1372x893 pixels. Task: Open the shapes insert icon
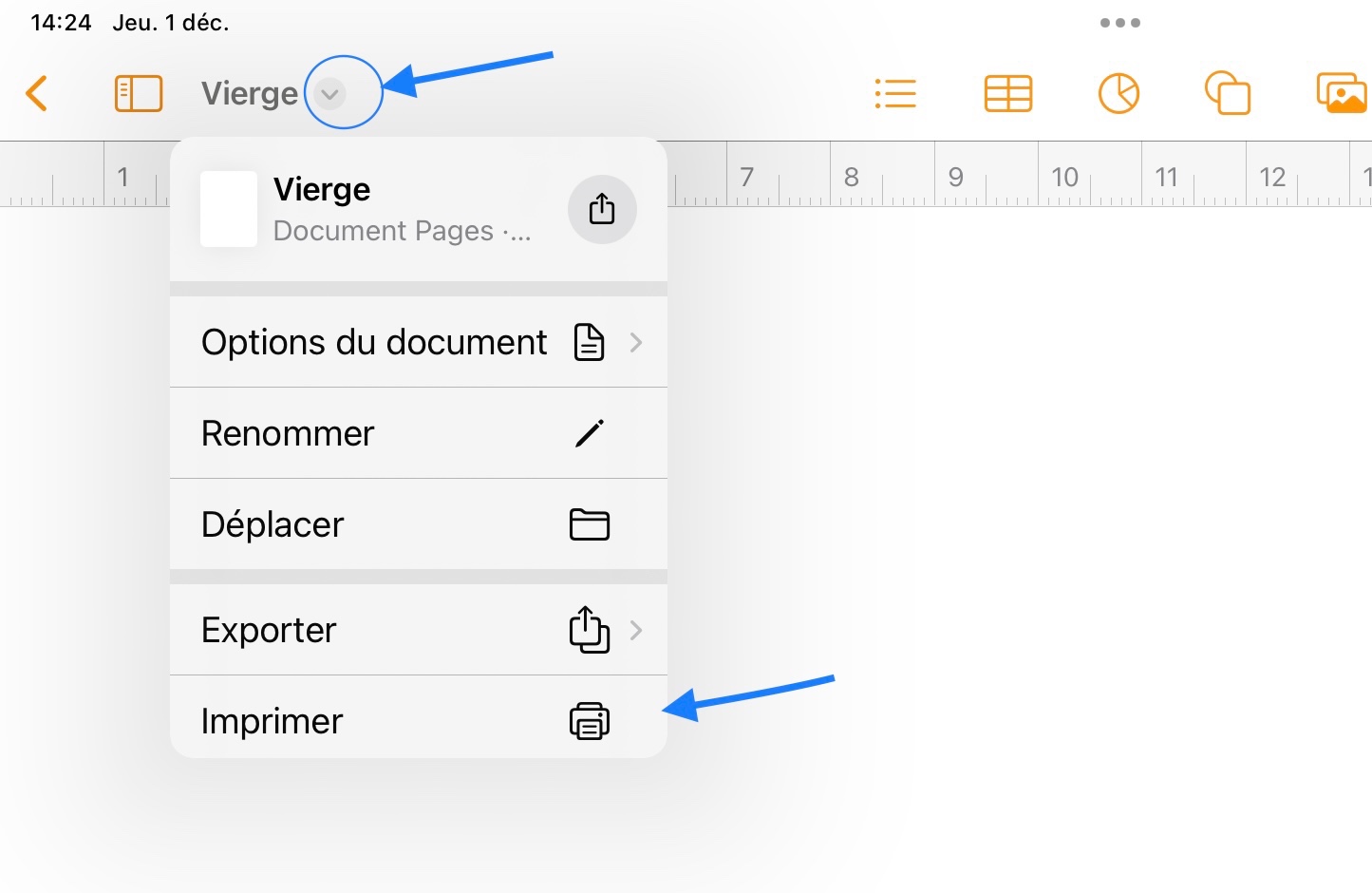1227,94
